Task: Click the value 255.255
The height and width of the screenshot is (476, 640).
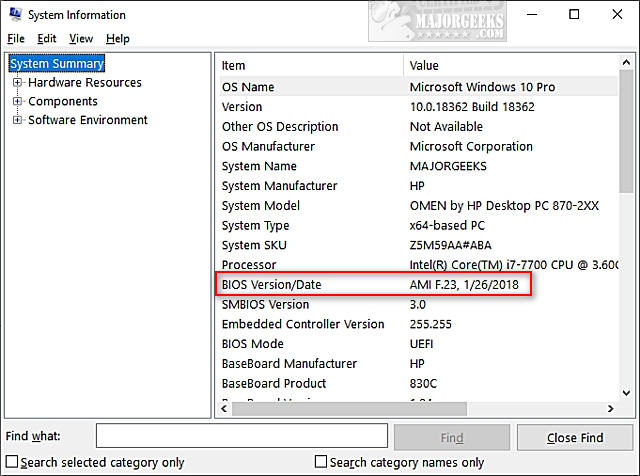Action: (431, 324)
